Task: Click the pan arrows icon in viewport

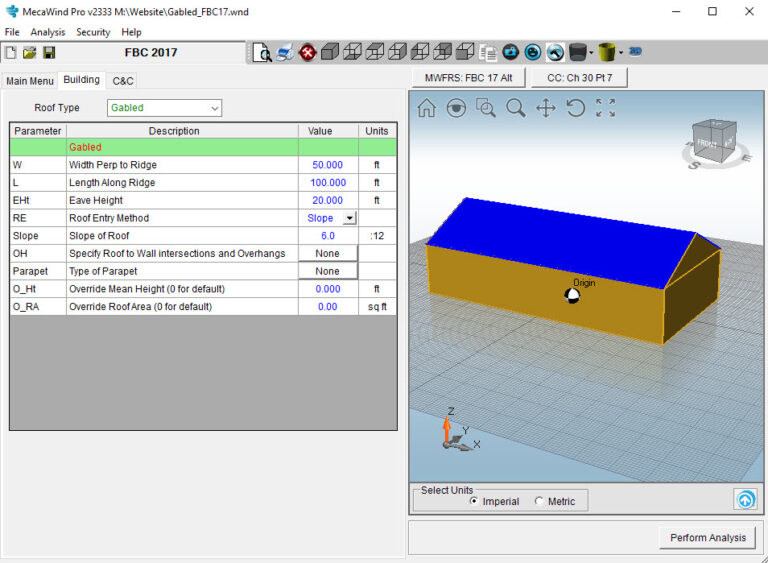Action: (546, 108)
